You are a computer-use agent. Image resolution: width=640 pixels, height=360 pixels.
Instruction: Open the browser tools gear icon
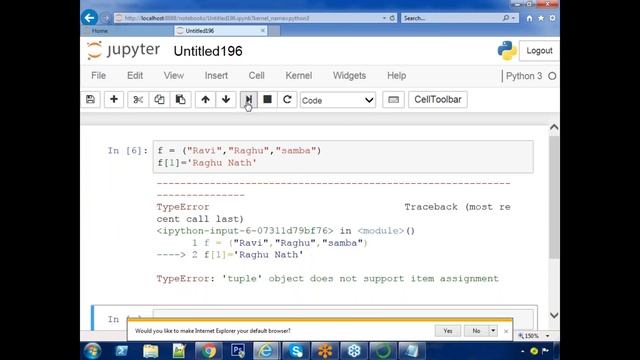(552, 18)
